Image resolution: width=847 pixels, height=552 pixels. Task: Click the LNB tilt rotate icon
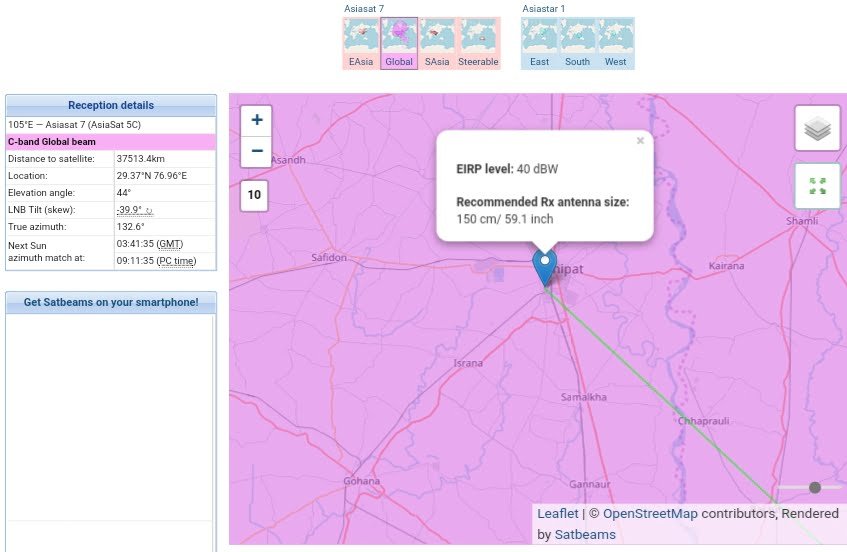click(x=149, y=211)
